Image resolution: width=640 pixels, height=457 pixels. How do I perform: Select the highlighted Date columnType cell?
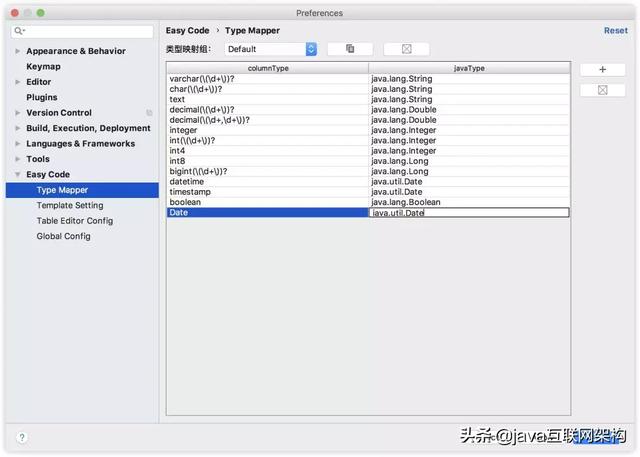pyautogui.click(x=268, y=213)
